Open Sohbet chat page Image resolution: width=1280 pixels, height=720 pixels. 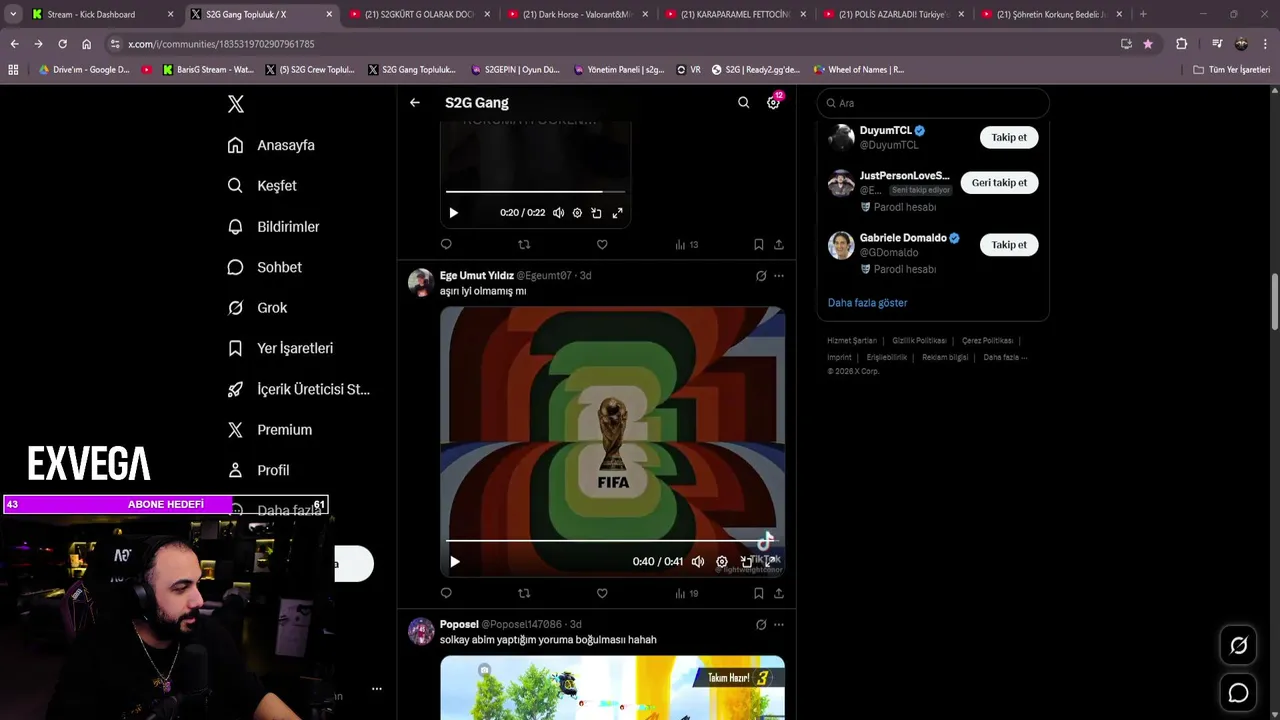pyautogui.click(x=264, y=267)
